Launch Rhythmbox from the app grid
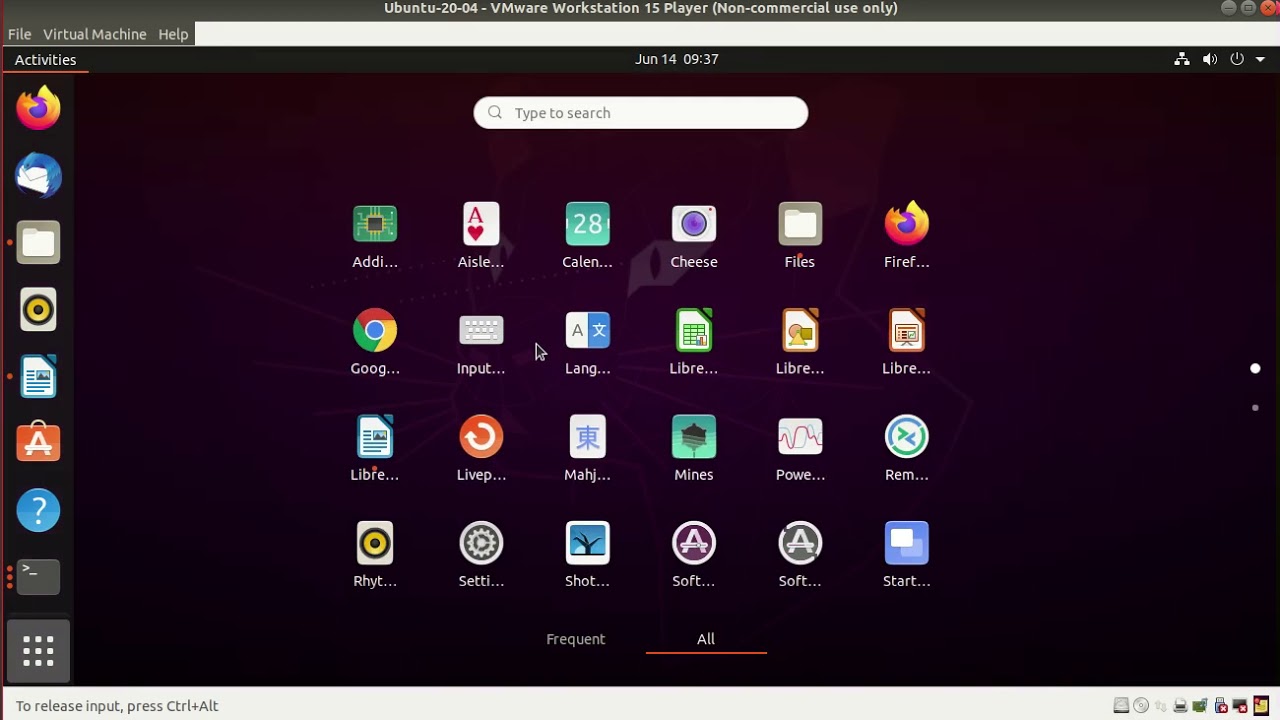This screenshot has width=1280, height=720. (x=375, y=555)
